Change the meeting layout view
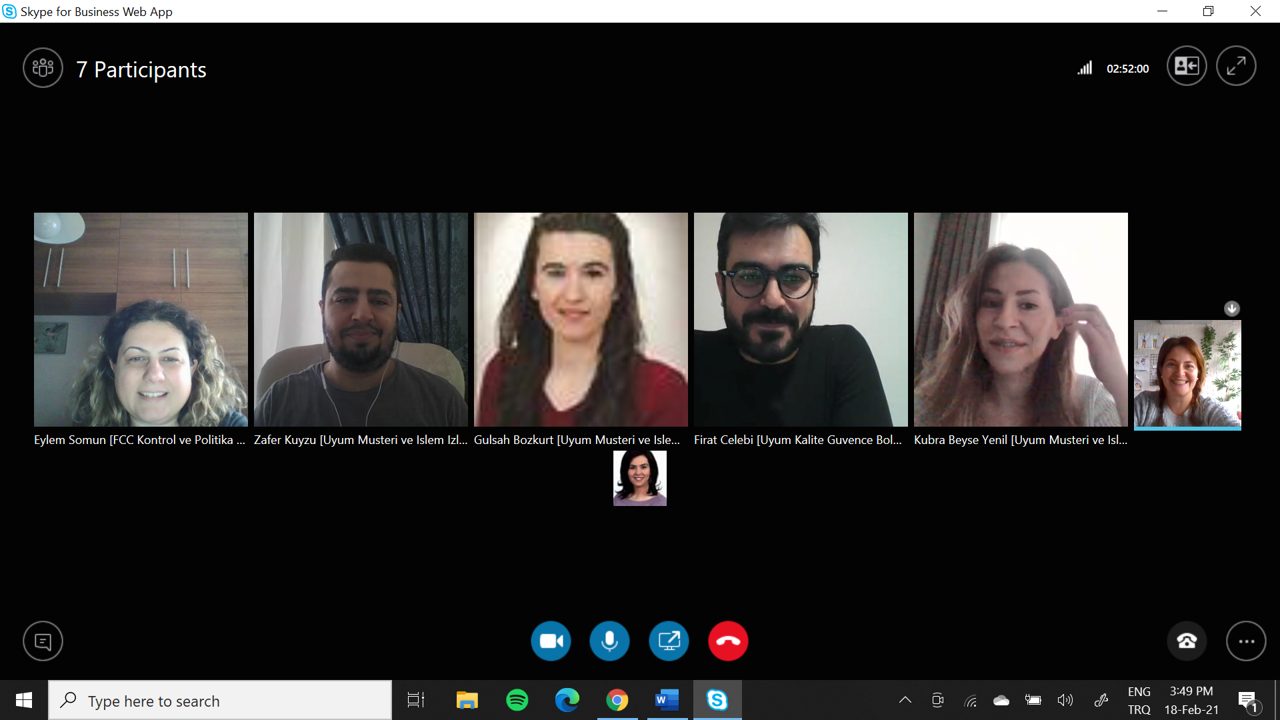The width and height of the screenshot is (1280, 720). (x=1187, y=66)
